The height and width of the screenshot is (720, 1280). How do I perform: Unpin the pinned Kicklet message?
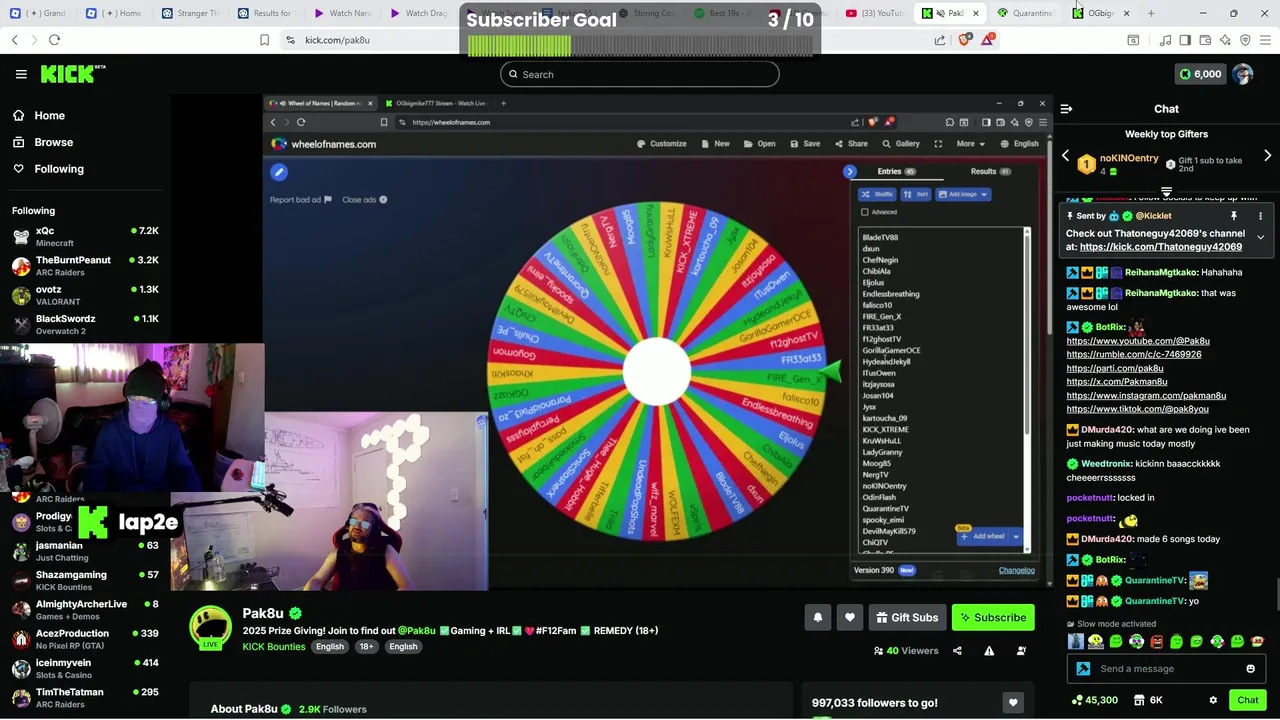1234,216
